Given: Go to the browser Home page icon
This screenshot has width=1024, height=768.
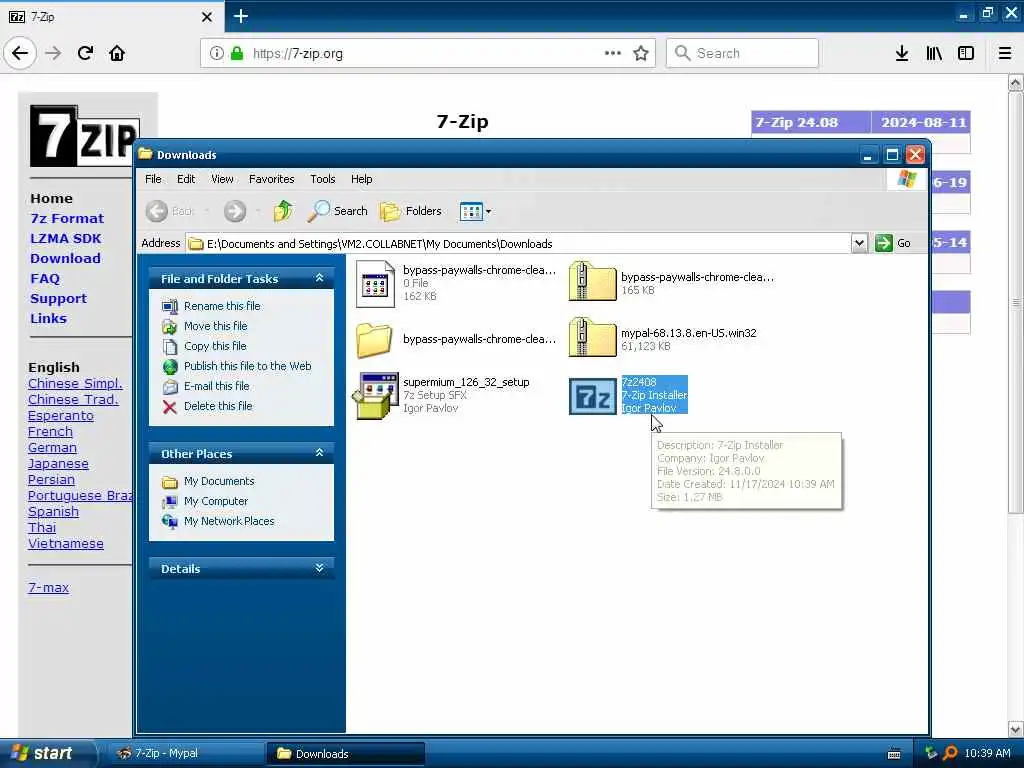Looking at the screenshot, I should pyautogui.click(x=117, y=53).
